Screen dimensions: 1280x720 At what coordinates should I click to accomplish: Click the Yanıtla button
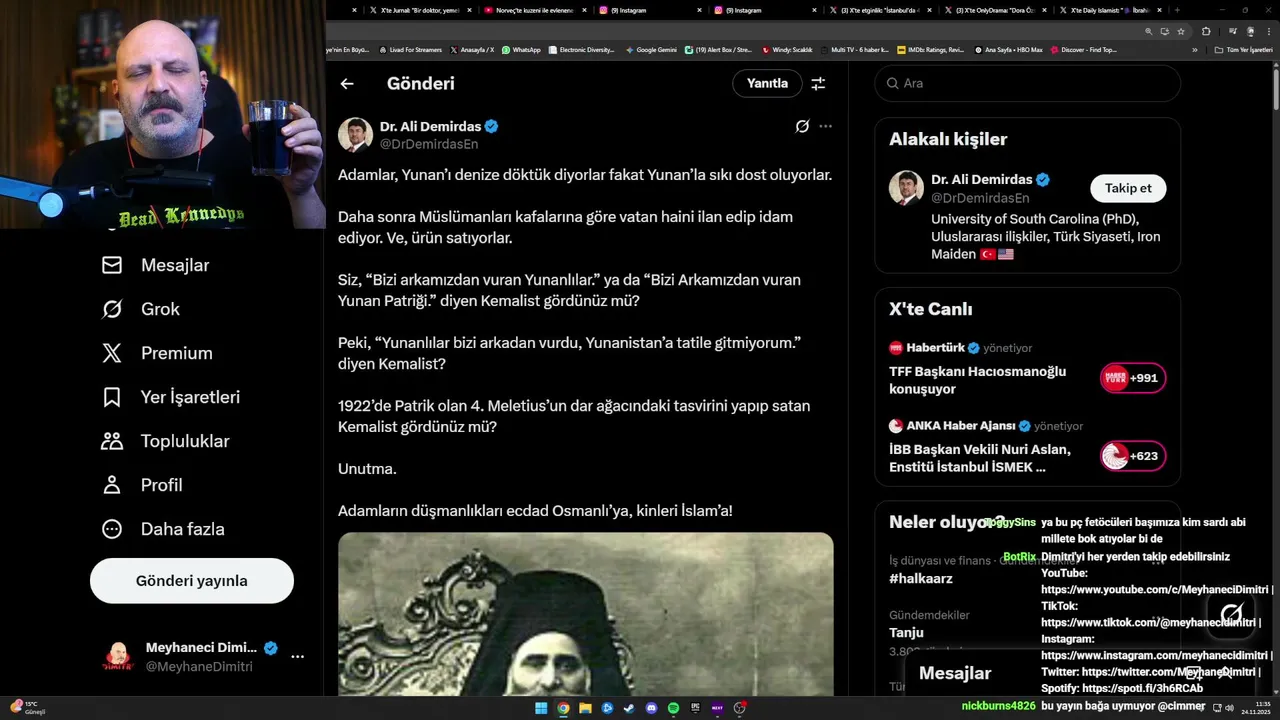click(x=767, y=84)
